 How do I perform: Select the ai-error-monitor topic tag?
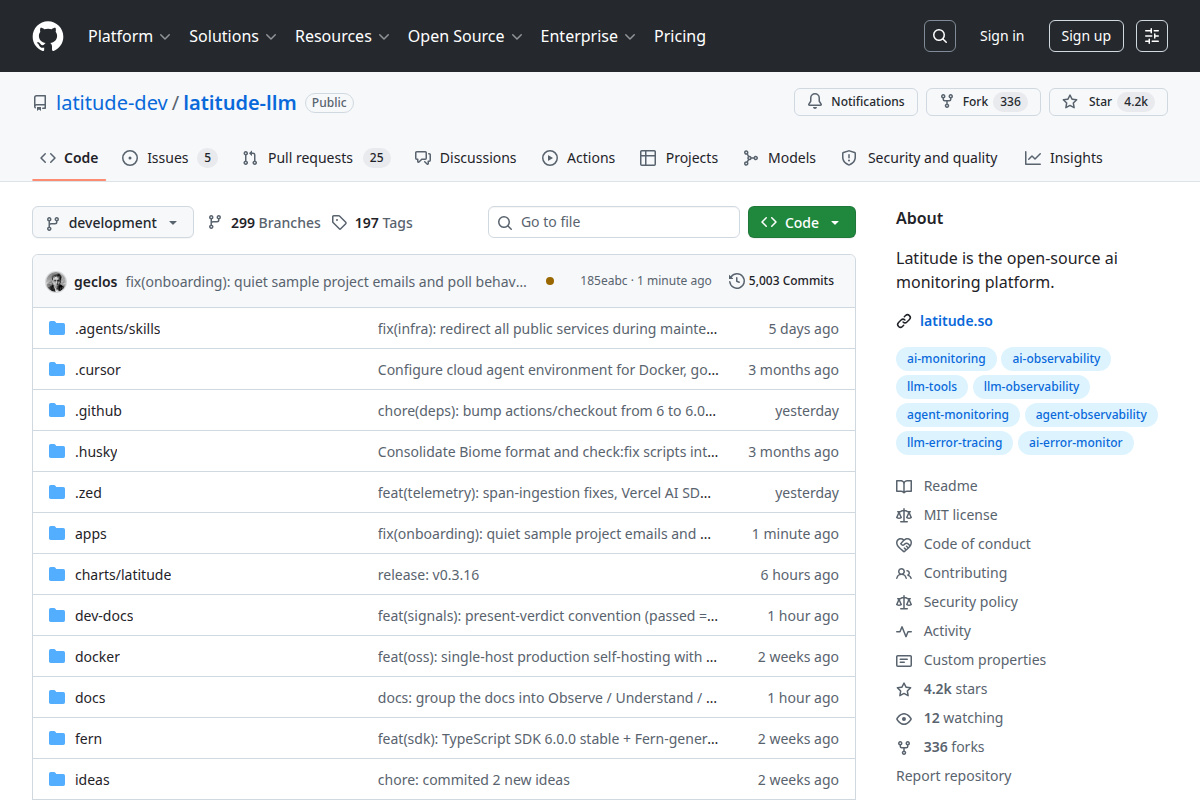[1076, 443]
